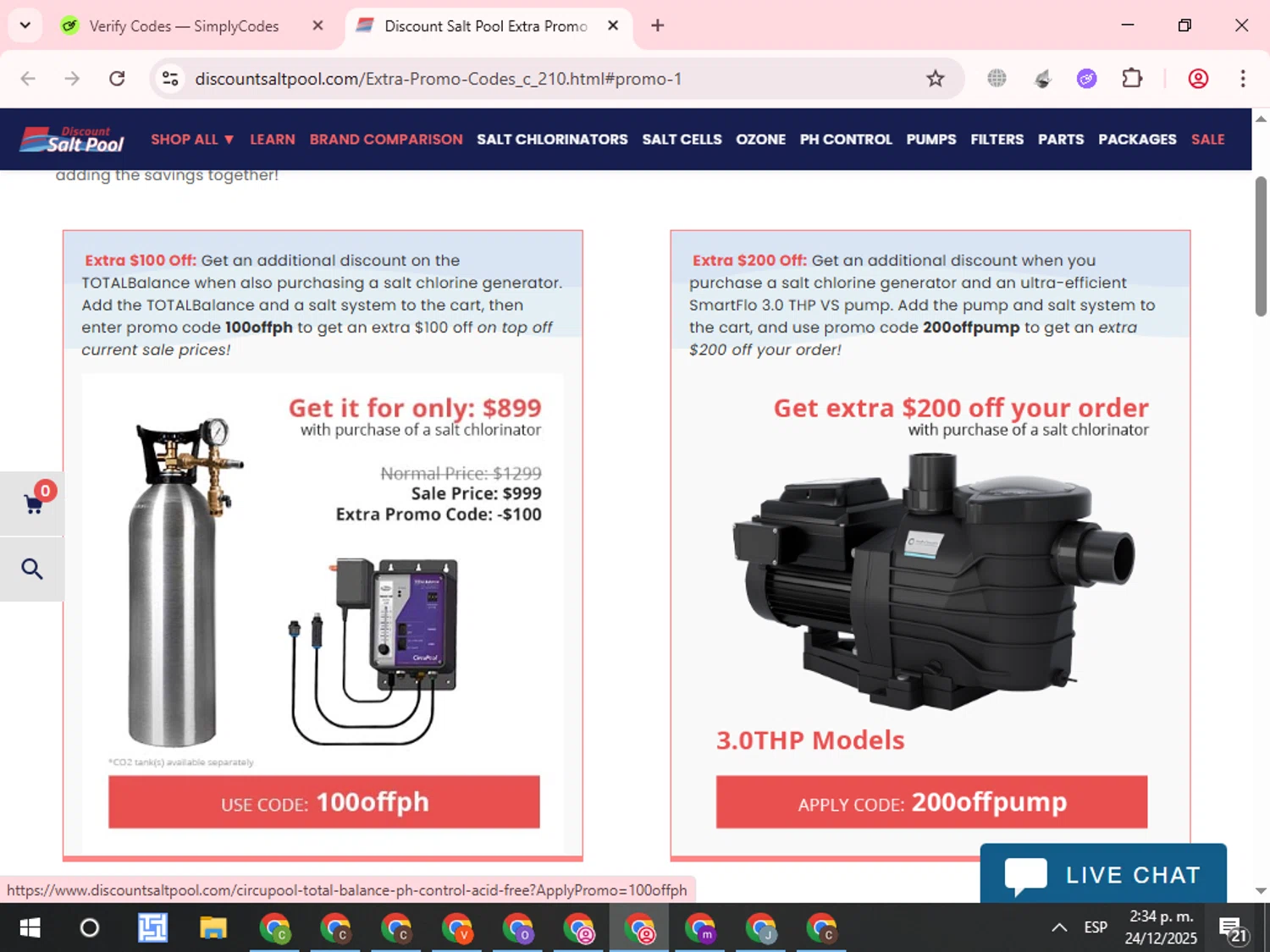The width and height of the screenshot is (1270, 952).
Task: Open the globe extension icon
Action: 997,79
